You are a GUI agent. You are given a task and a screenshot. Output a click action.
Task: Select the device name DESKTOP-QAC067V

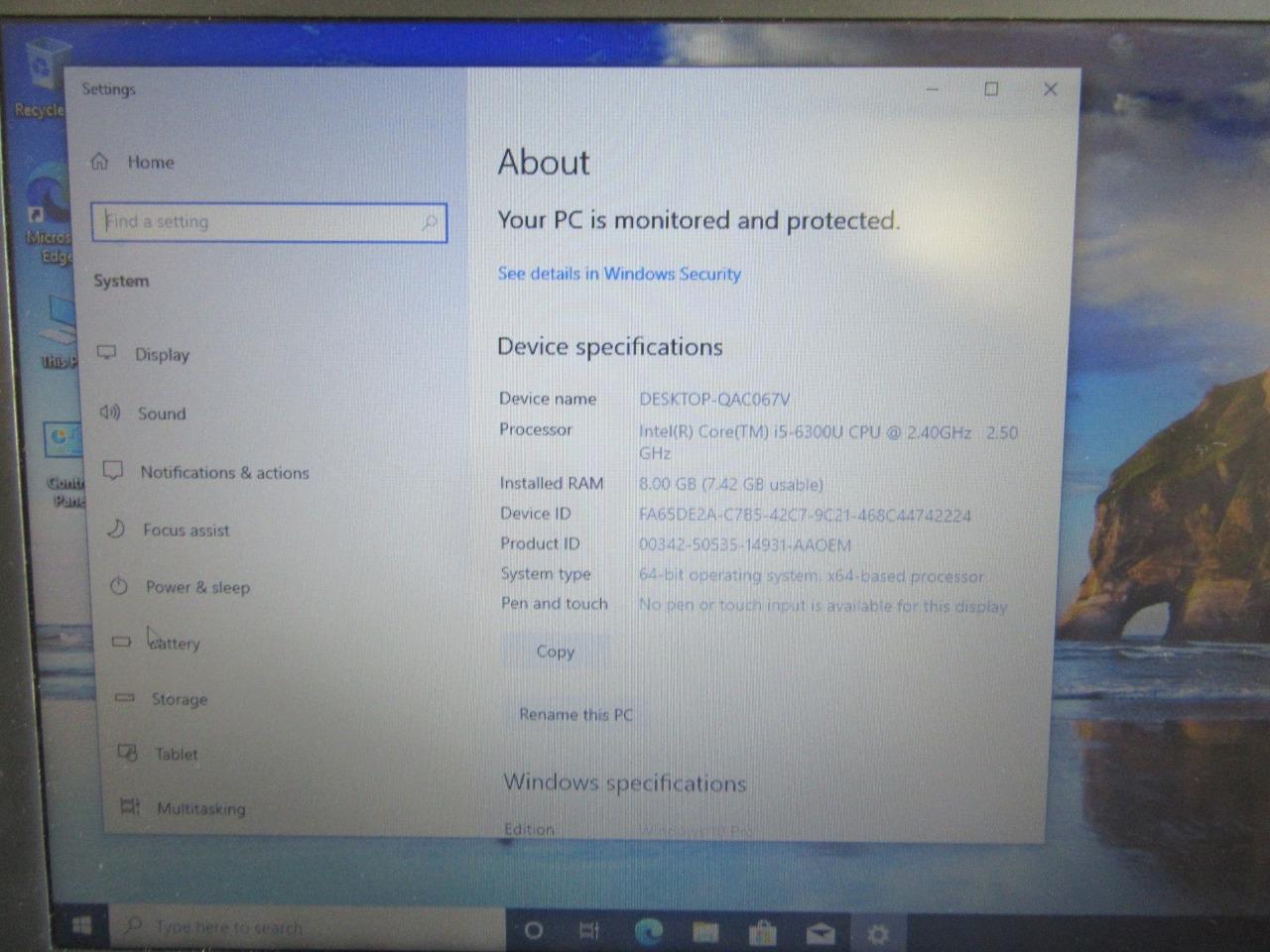point(714,400)
